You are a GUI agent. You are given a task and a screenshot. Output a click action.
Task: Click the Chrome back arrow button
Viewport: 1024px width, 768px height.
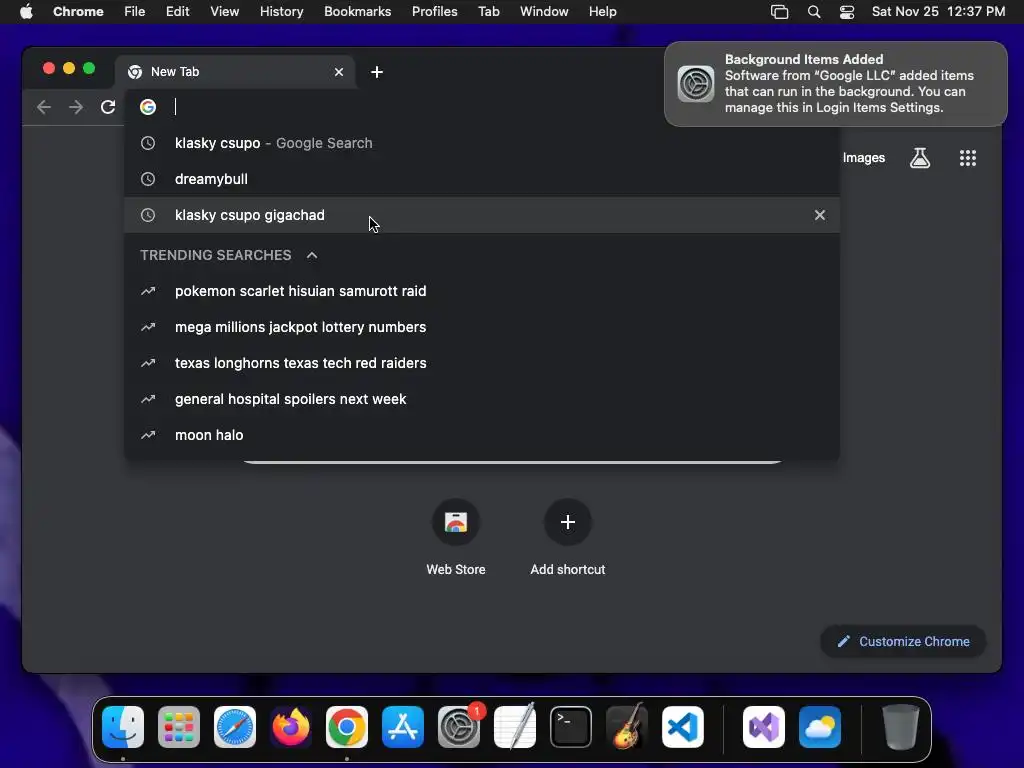44,107
